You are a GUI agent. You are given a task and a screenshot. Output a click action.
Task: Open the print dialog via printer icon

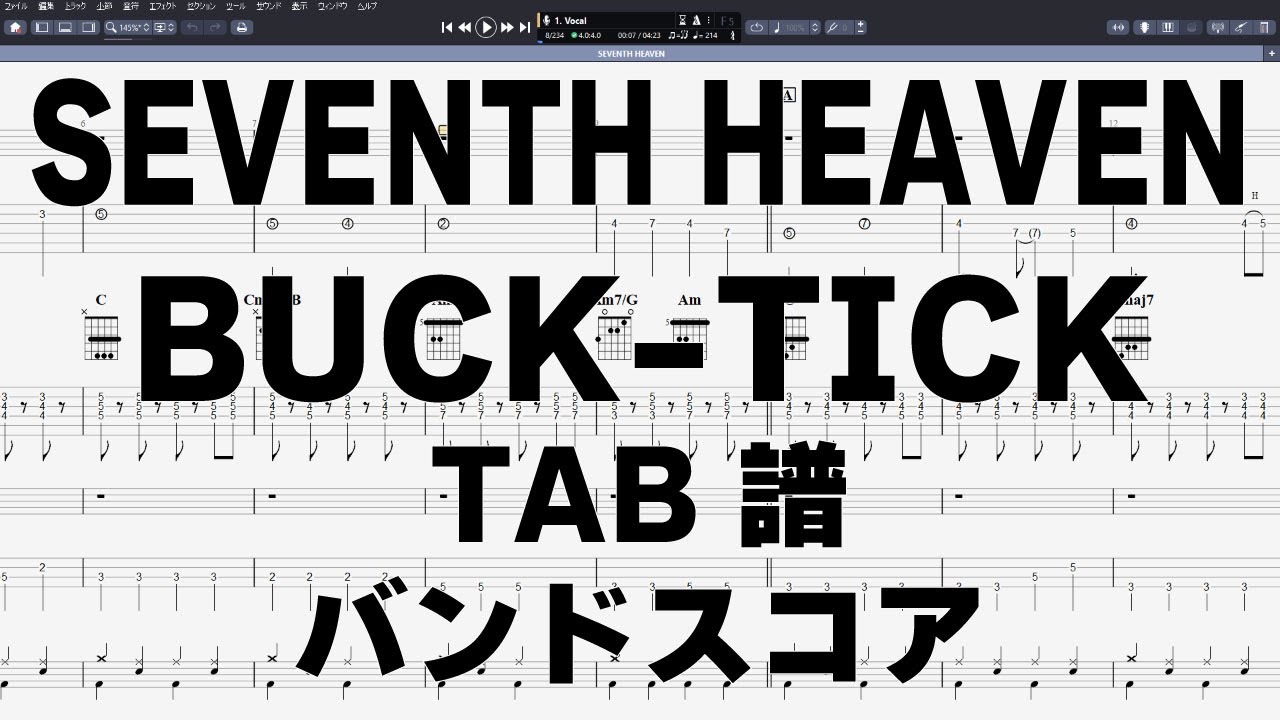coord(241,27)
